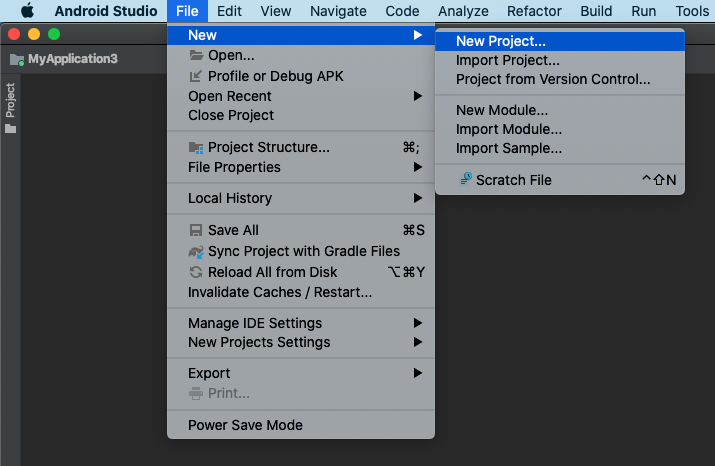
Task: Choose Invalidate Caches / Restart
Action: click(x=280, y=292)
